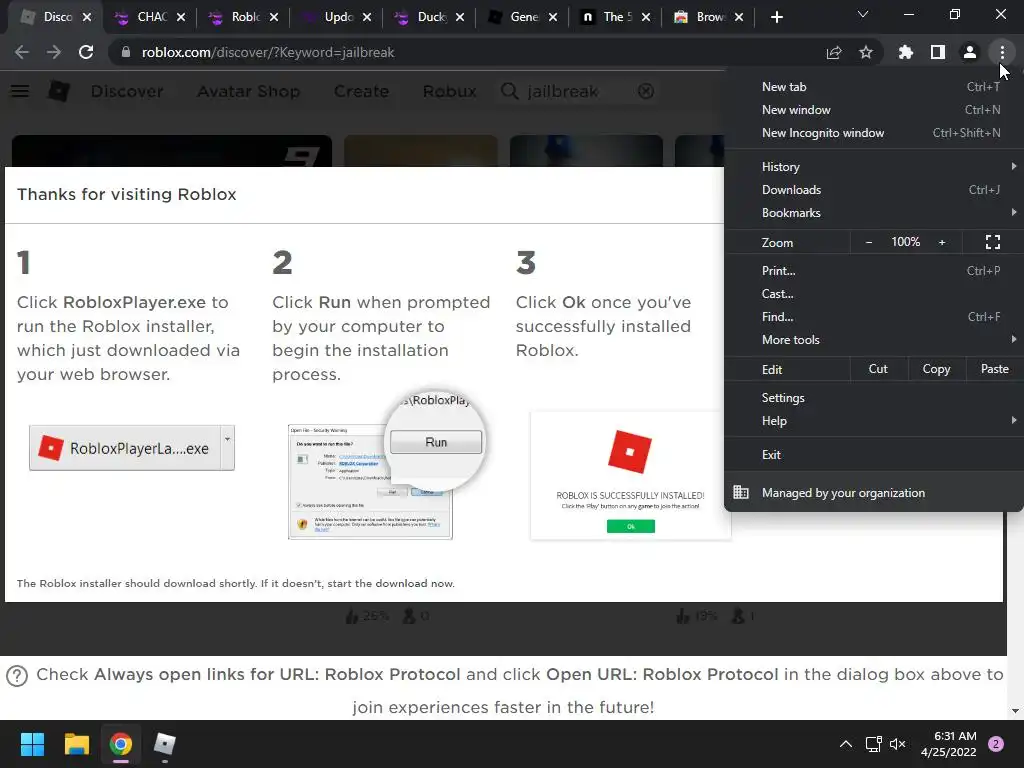Show hidden system tray icons
The height and width of the screenshot is (768, 1024).
tap(846, 744)
